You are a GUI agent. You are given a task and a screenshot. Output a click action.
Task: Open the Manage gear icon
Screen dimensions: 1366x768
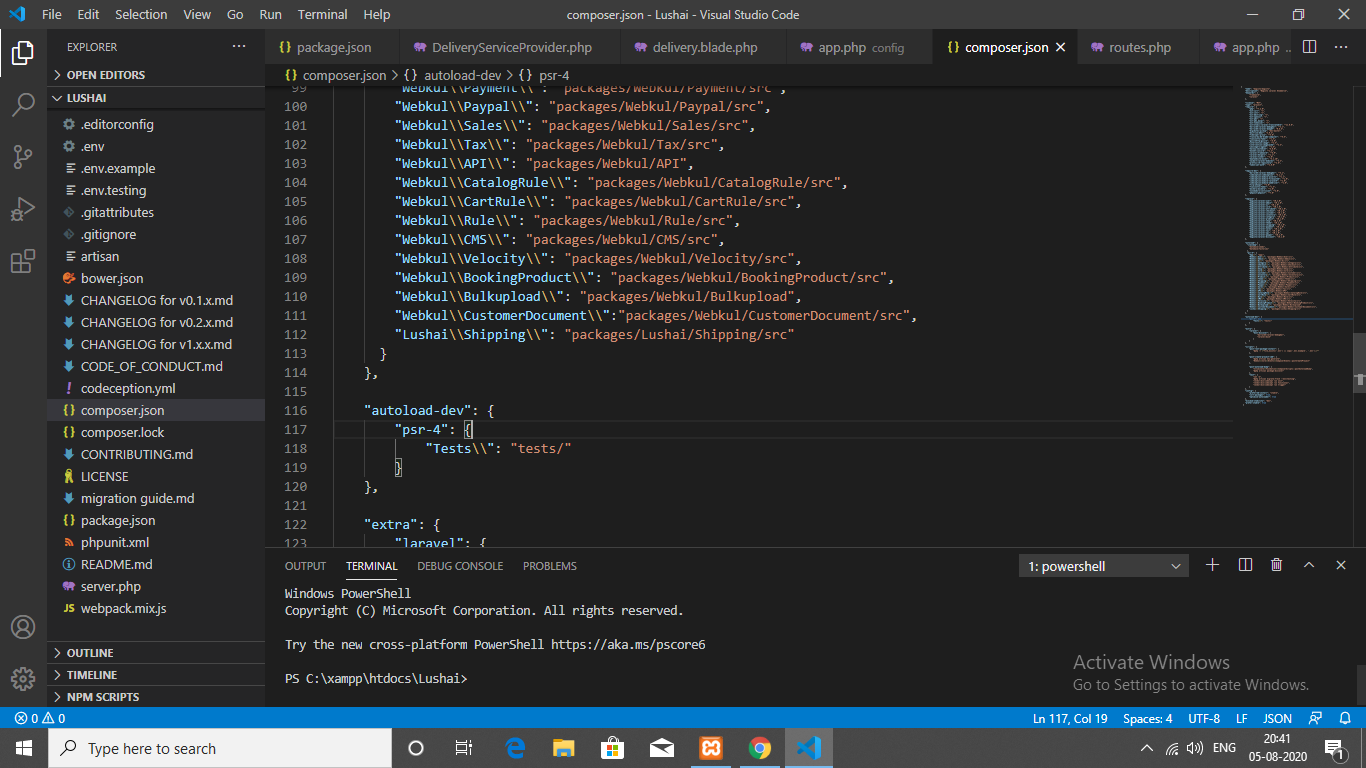point(23,678)
